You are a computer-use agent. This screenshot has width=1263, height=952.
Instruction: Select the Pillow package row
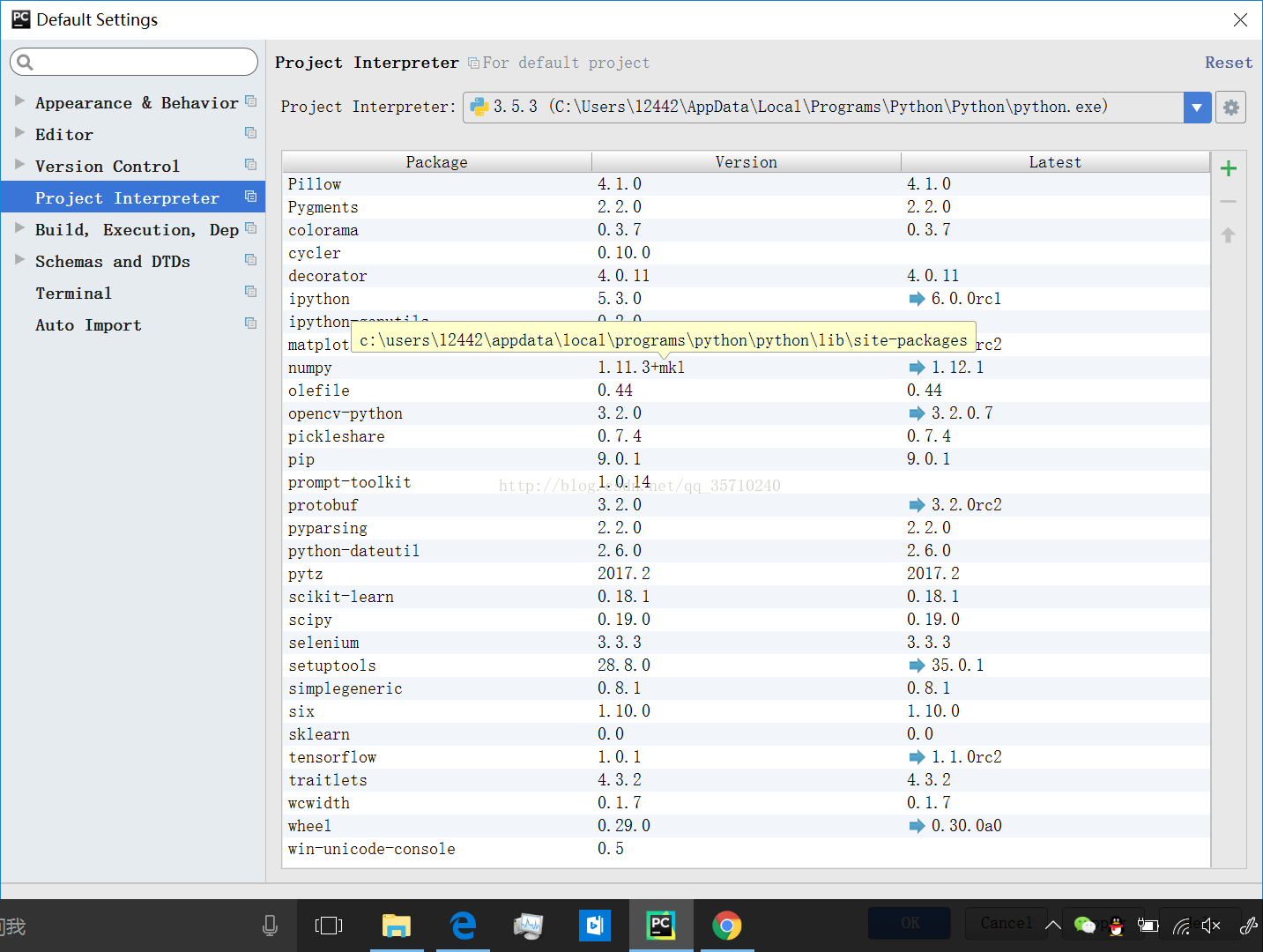coord(746,184)
